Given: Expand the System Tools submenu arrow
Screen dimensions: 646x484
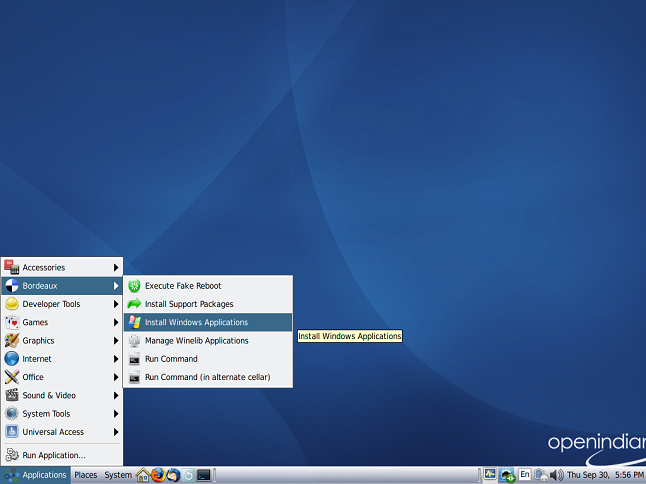Looking at the screenshot, I should click(x=116, y=414).
